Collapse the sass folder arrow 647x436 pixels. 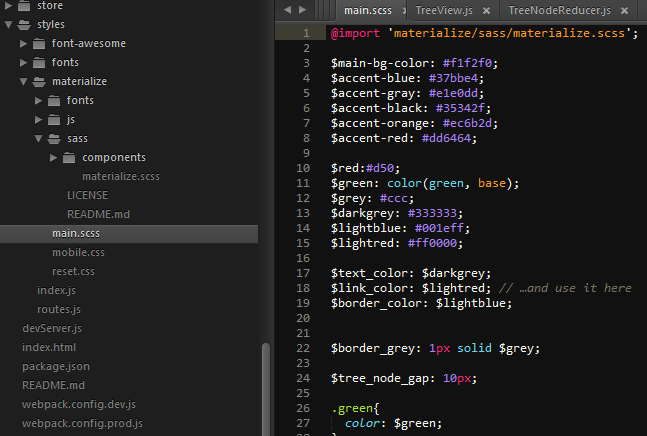coord(38,139)
